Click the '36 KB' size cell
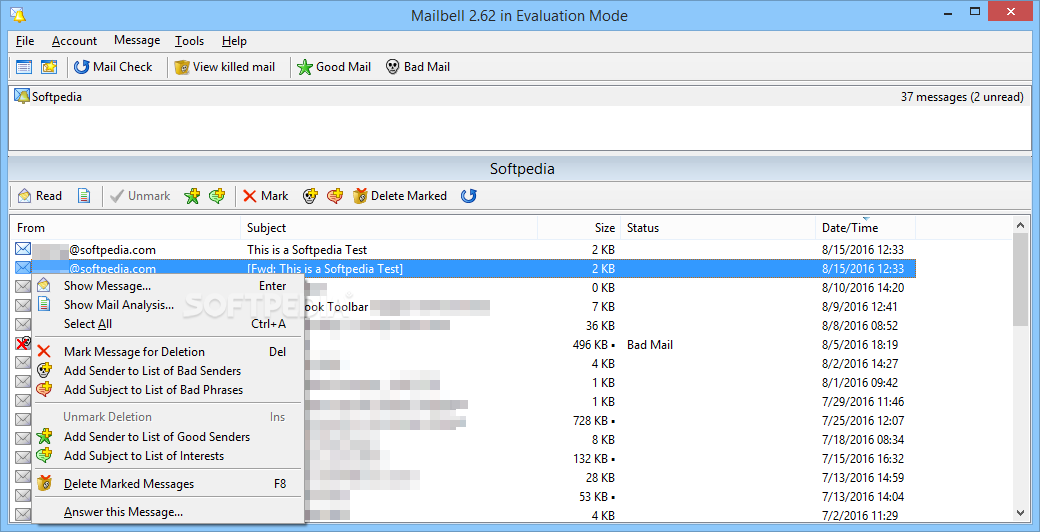The width and height of the screenshot is (1040, 532). pos(601,326)
